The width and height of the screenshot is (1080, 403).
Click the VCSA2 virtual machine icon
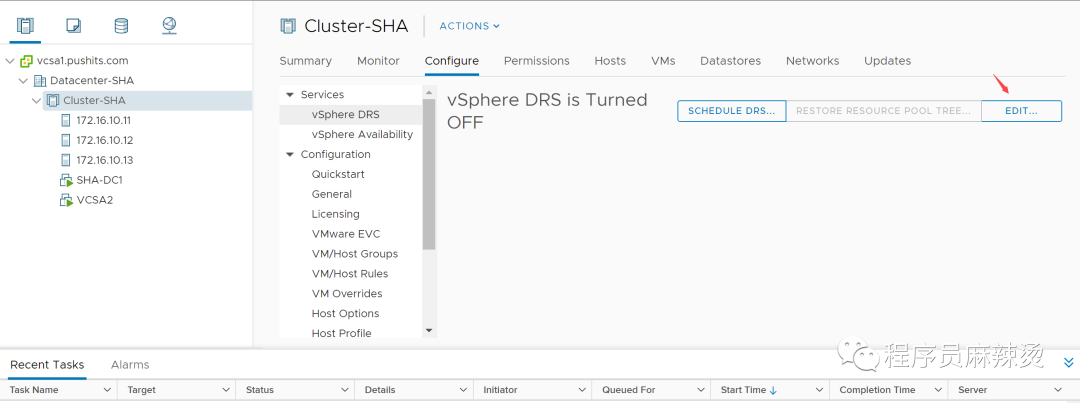pyautogui.click(x=67, y=200)
